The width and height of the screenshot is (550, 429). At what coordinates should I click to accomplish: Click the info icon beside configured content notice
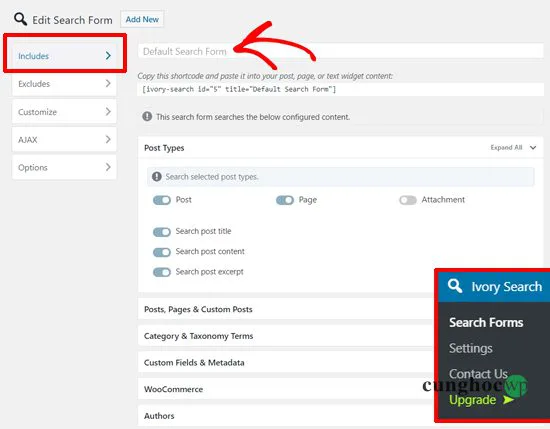click(x=147, y=116)
